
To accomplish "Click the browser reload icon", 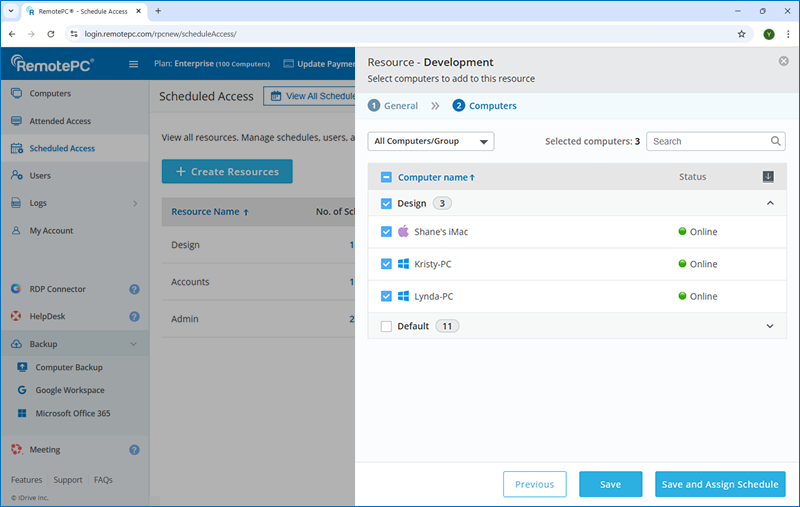I will click(x=51, y=33).
